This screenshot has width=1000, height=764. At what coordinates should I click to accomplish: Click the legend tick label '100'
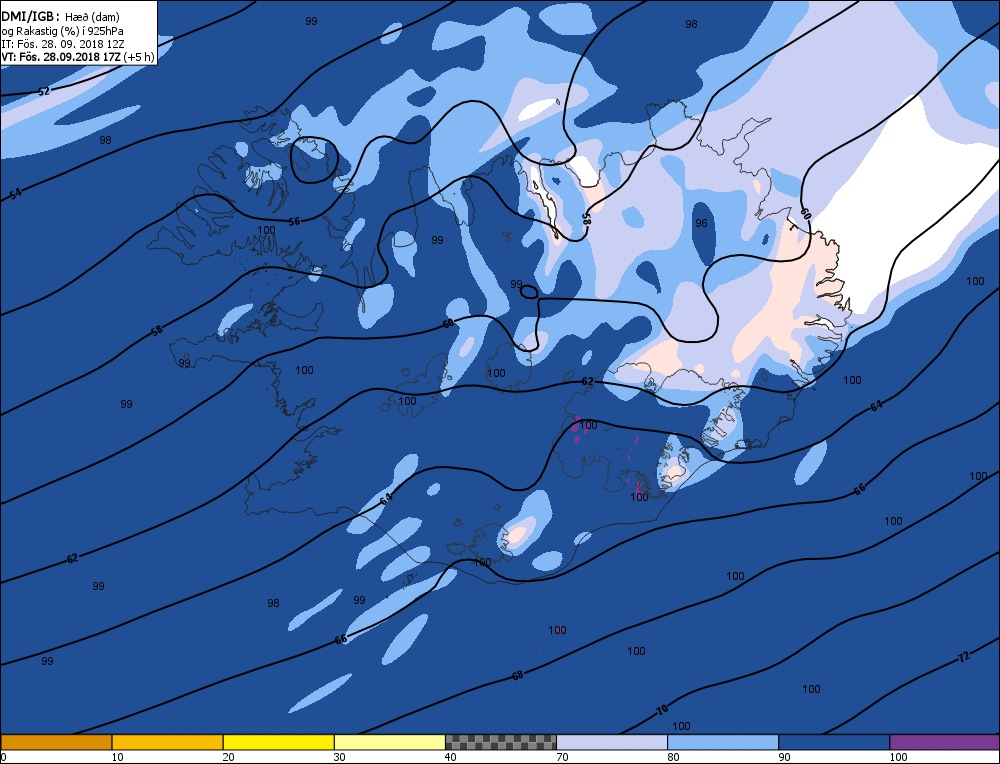(898, 757)
